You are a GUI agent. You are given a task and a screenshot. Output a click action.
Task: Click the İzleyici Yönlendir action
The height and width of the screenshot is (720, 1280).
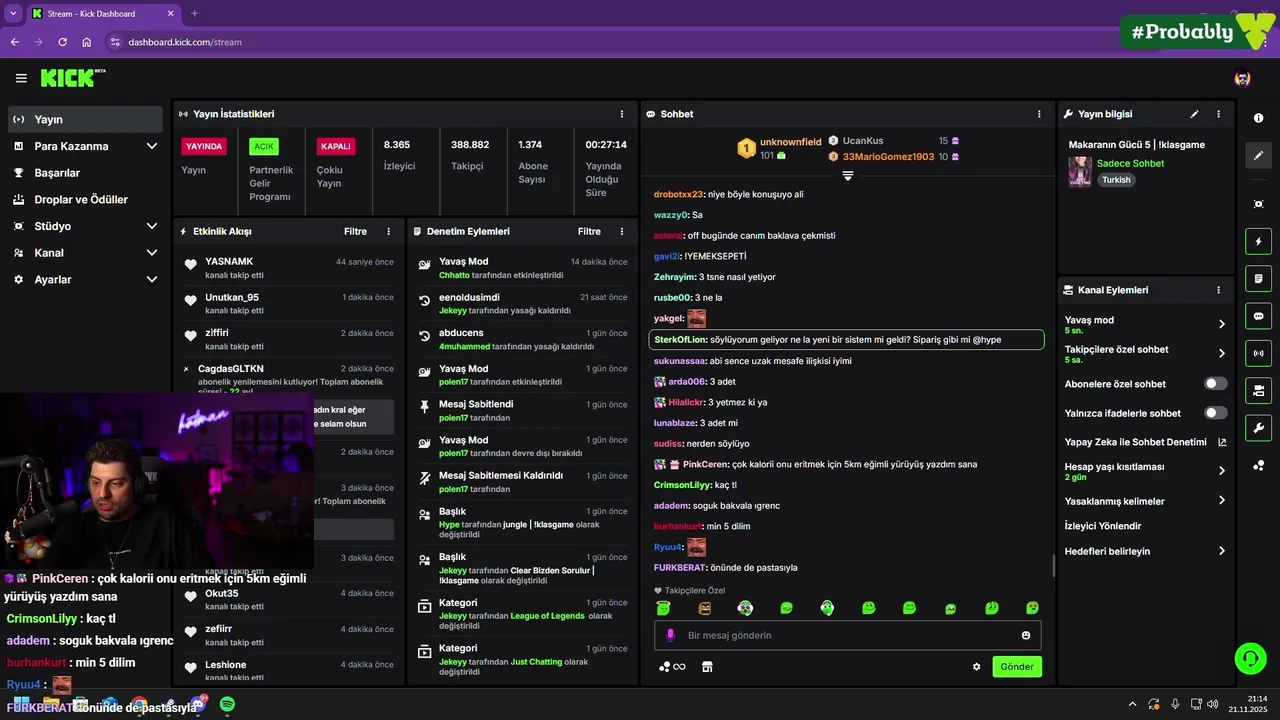click(x=1103, y=526)
